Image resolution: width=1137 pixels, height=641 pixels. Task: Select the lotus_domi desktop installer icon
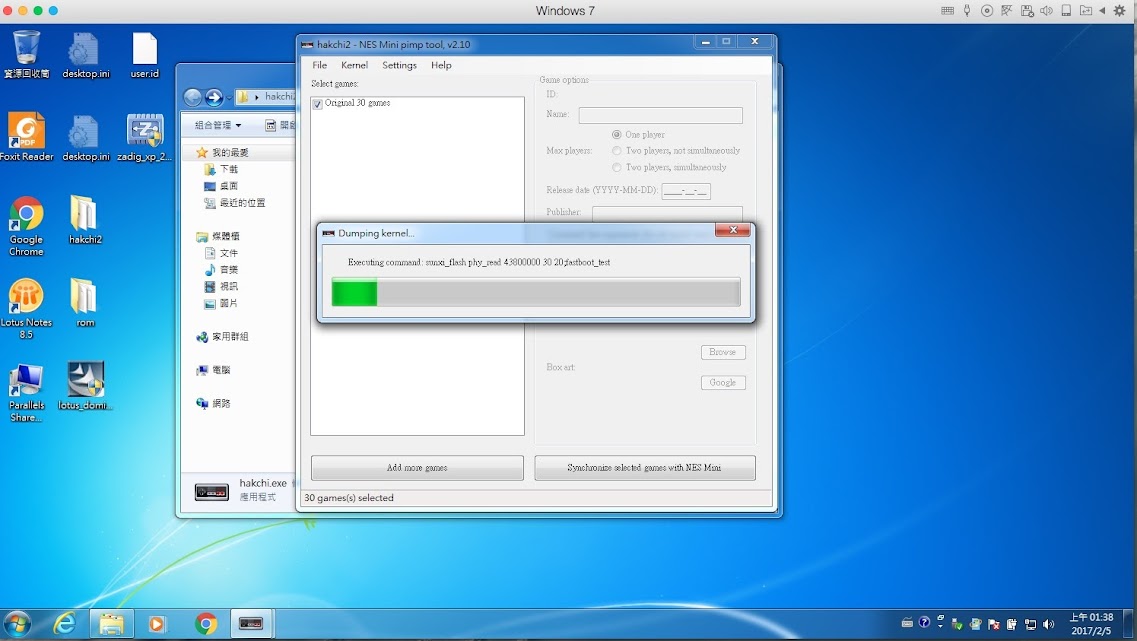(x=85, y=386)
